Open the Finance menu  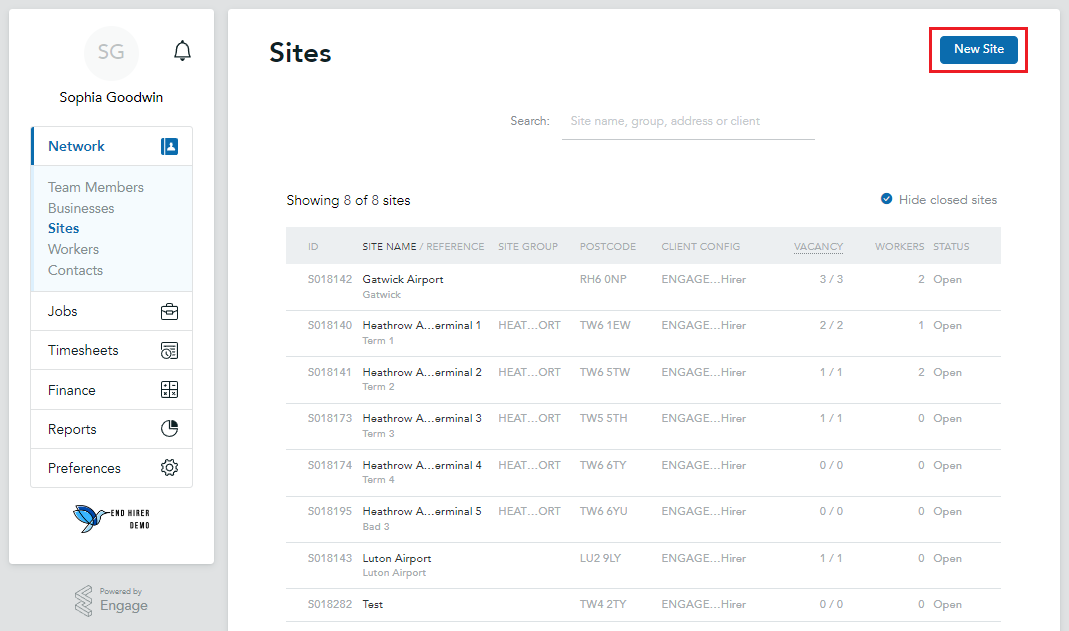click(112, 390)
